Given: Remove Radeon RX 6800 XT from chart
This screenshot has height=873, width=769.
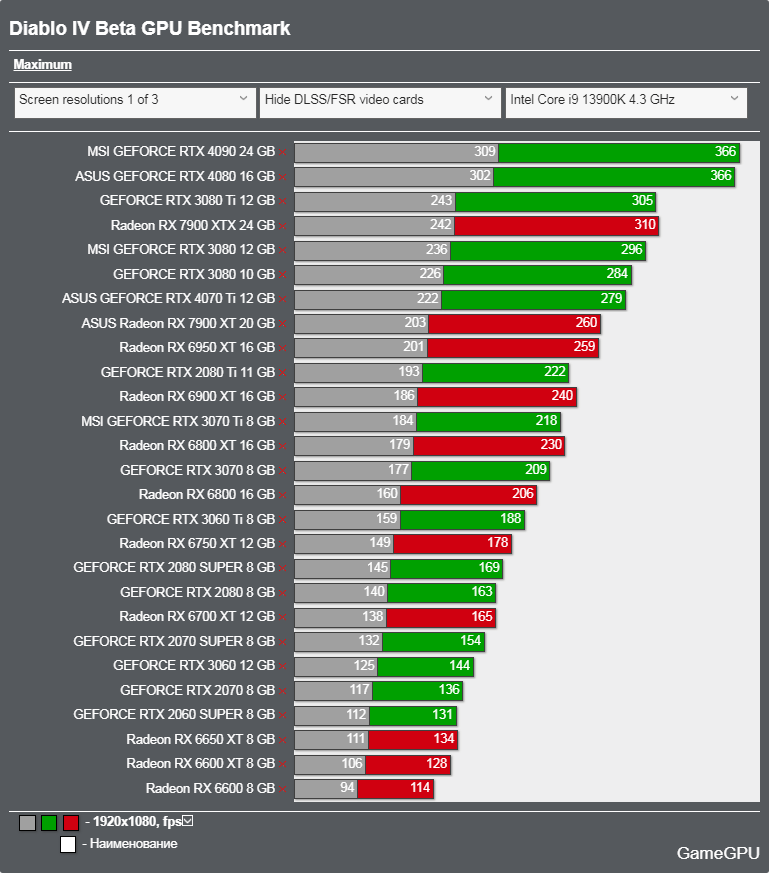Looking at the screenshot, I should click(x=283, y=446).
